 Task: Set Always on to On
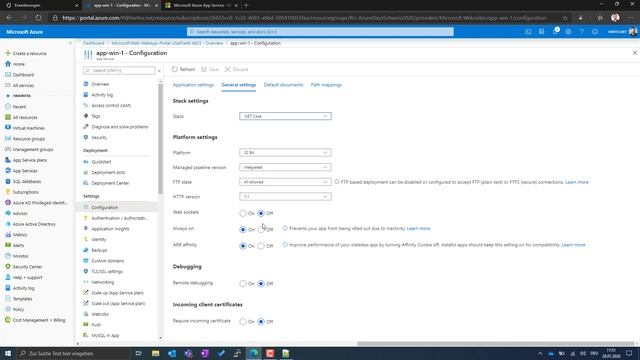[243, 229]
